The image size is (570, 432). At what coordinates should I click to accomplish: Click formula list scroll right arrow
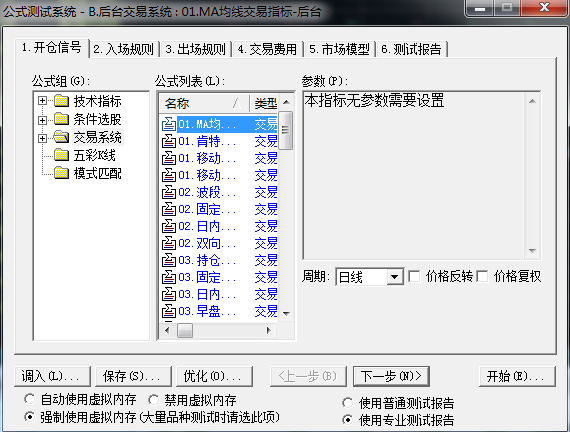pyautogui.click(x=269, y=330)
